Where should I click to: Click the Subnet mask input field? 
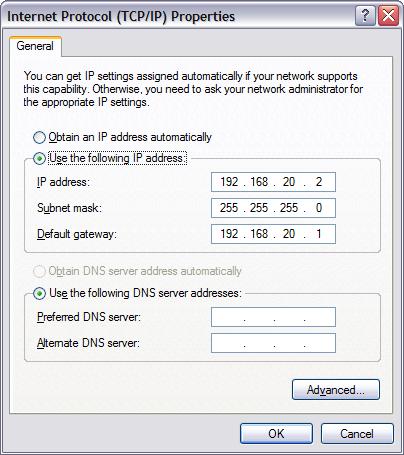pyautogui.click(x=273, y=208)
